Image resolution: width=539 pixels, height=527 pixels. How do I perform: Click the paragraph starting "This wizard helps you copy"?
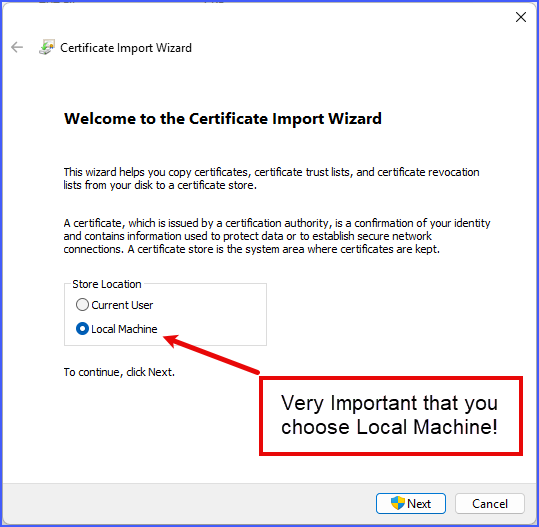(271, 178)
